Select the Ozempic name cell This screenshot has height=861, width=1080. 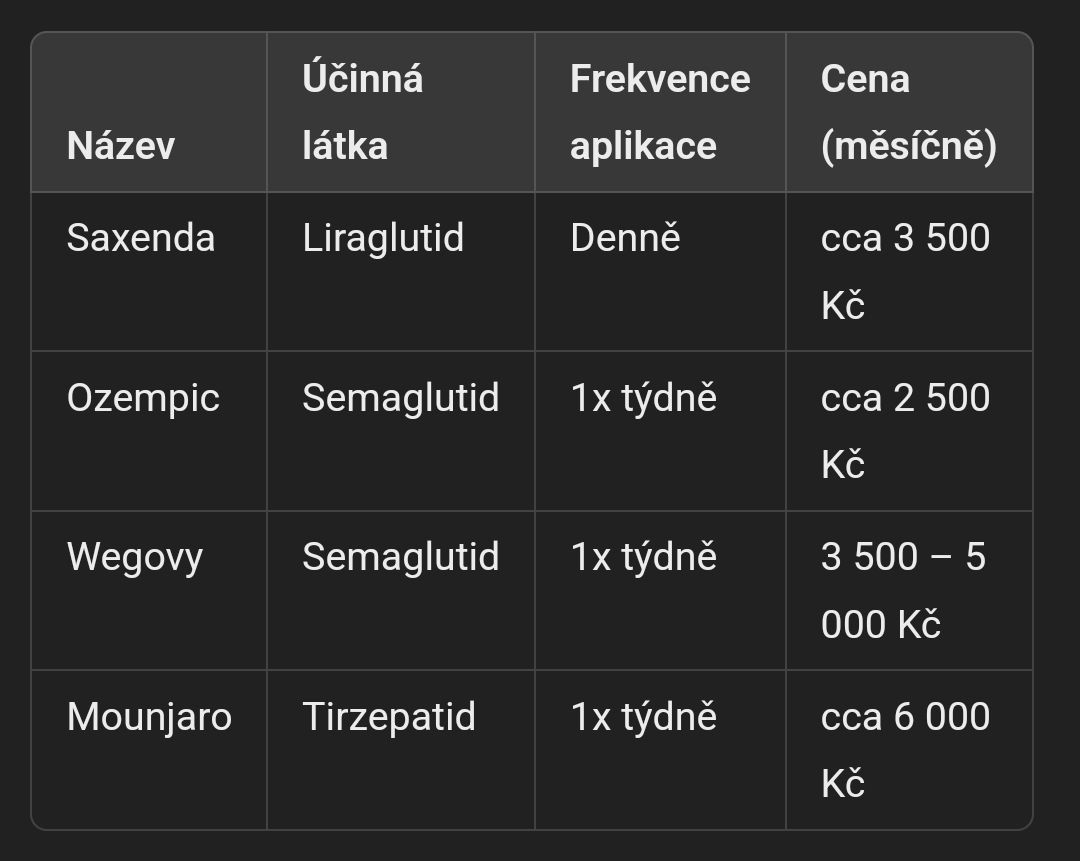point(149,431)
